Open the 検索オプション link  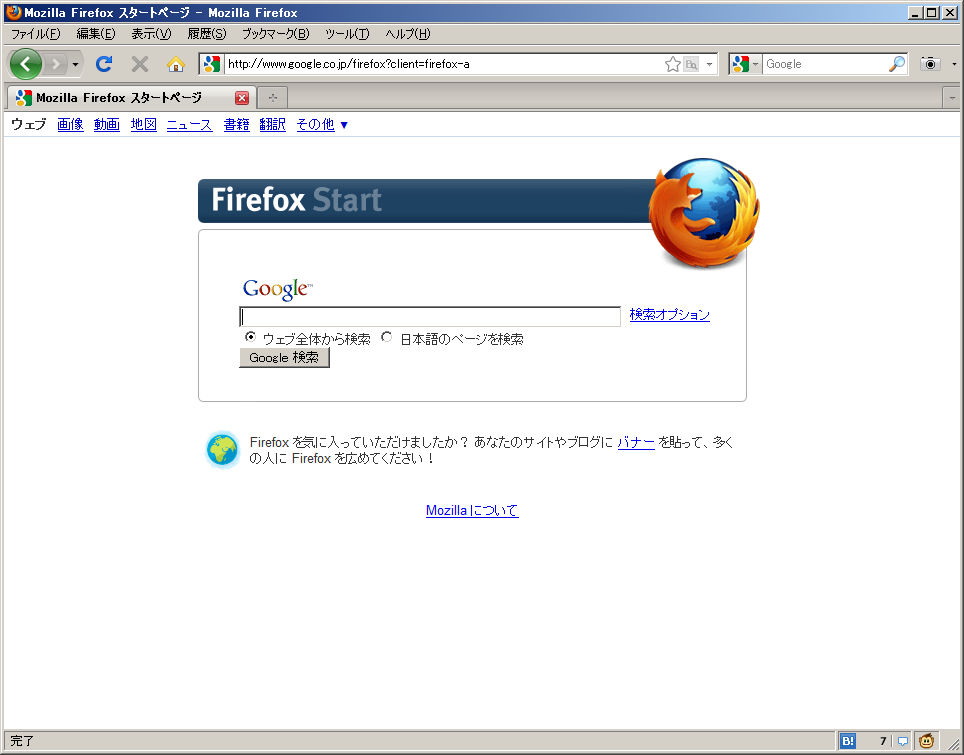coord(670,314)
